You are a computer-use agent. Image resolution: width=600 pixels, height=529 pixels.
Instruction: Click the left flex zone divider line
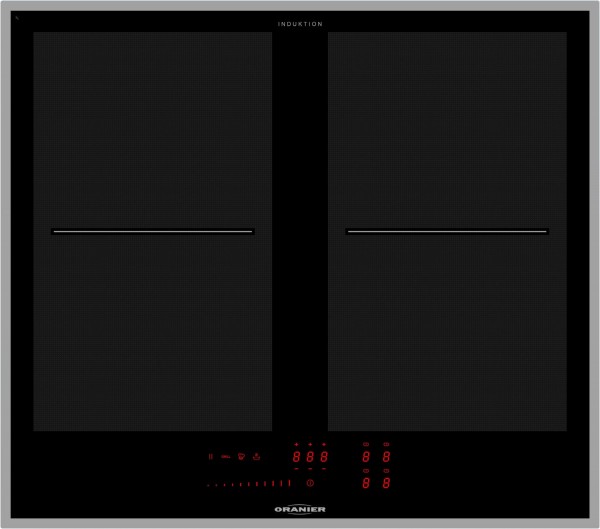tap(153, 232)
